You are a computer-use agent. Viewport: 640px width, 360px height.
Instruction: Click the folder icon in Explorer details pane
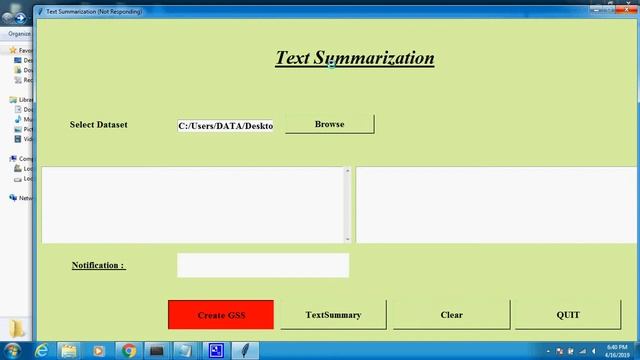click(16, 329)
